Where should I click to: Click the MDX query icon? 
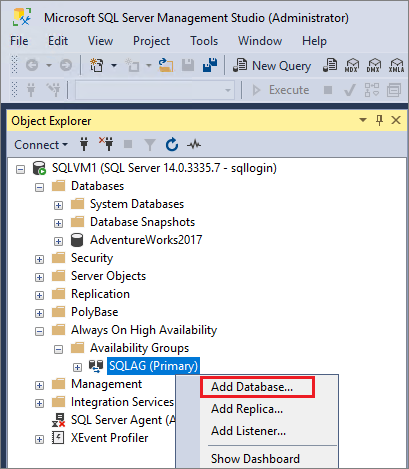351,65
